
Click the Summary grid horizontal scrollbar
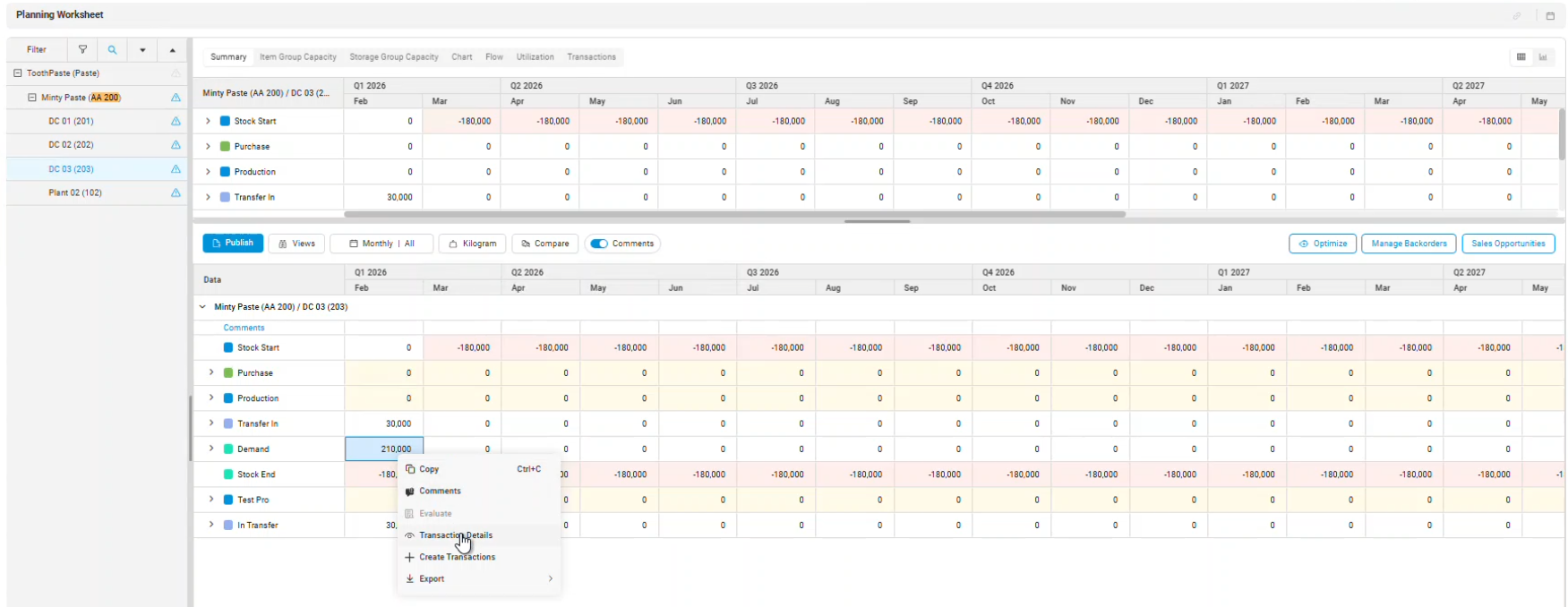734,215
